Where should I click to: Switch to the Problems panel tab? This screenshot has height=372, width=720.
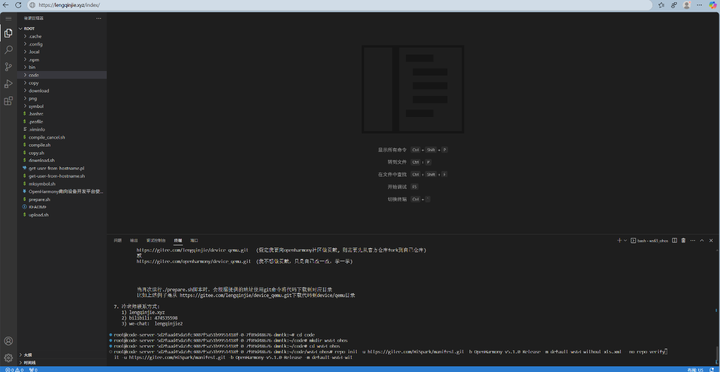118,240
